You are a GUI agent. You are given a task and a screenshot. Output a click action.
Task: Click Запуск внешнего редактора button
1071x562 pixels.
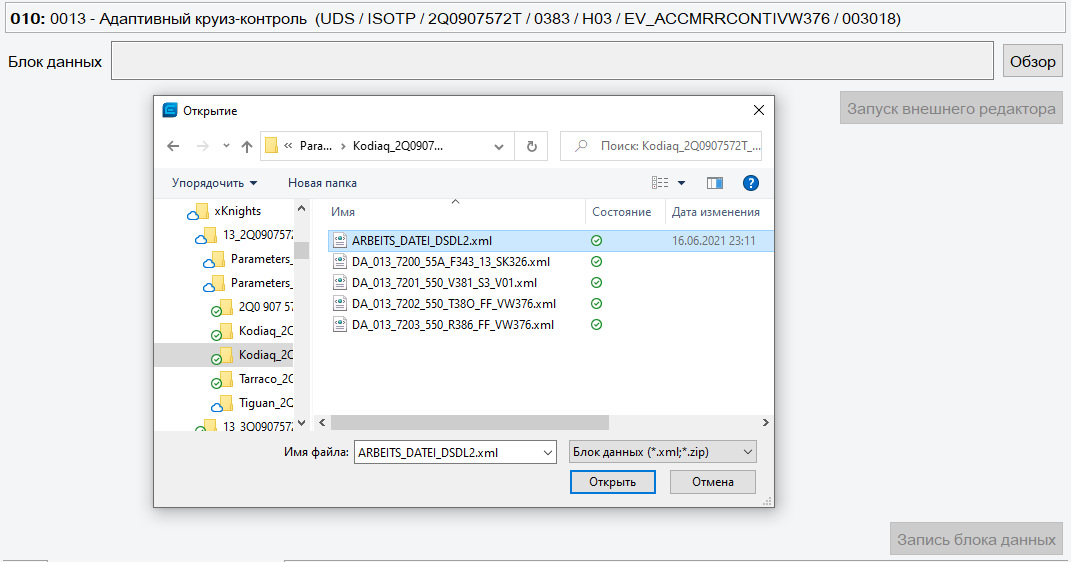click(951, 109)
